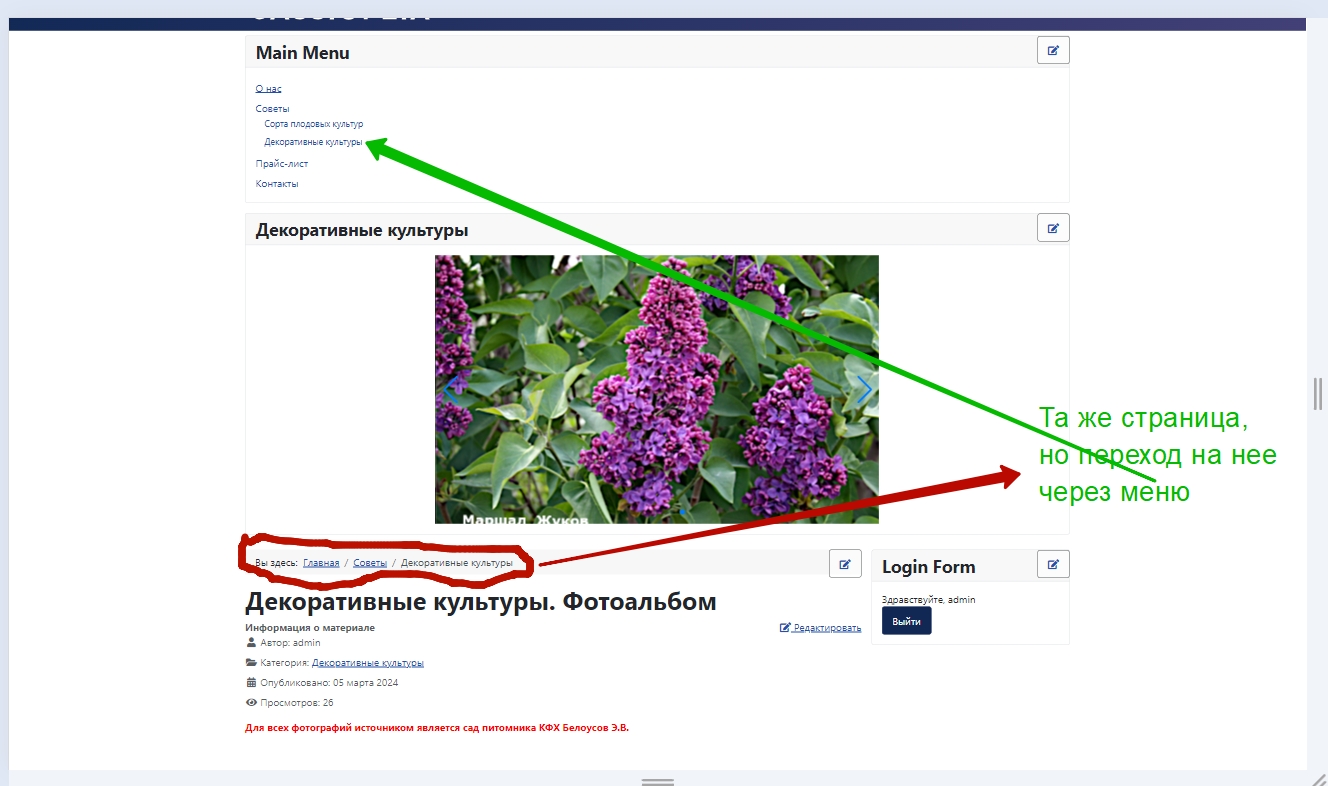Image resolution: width=1328 pixels, height=786 pixels.
Task: Show the previous slide with the left arrow
Action: pos(450,390)
